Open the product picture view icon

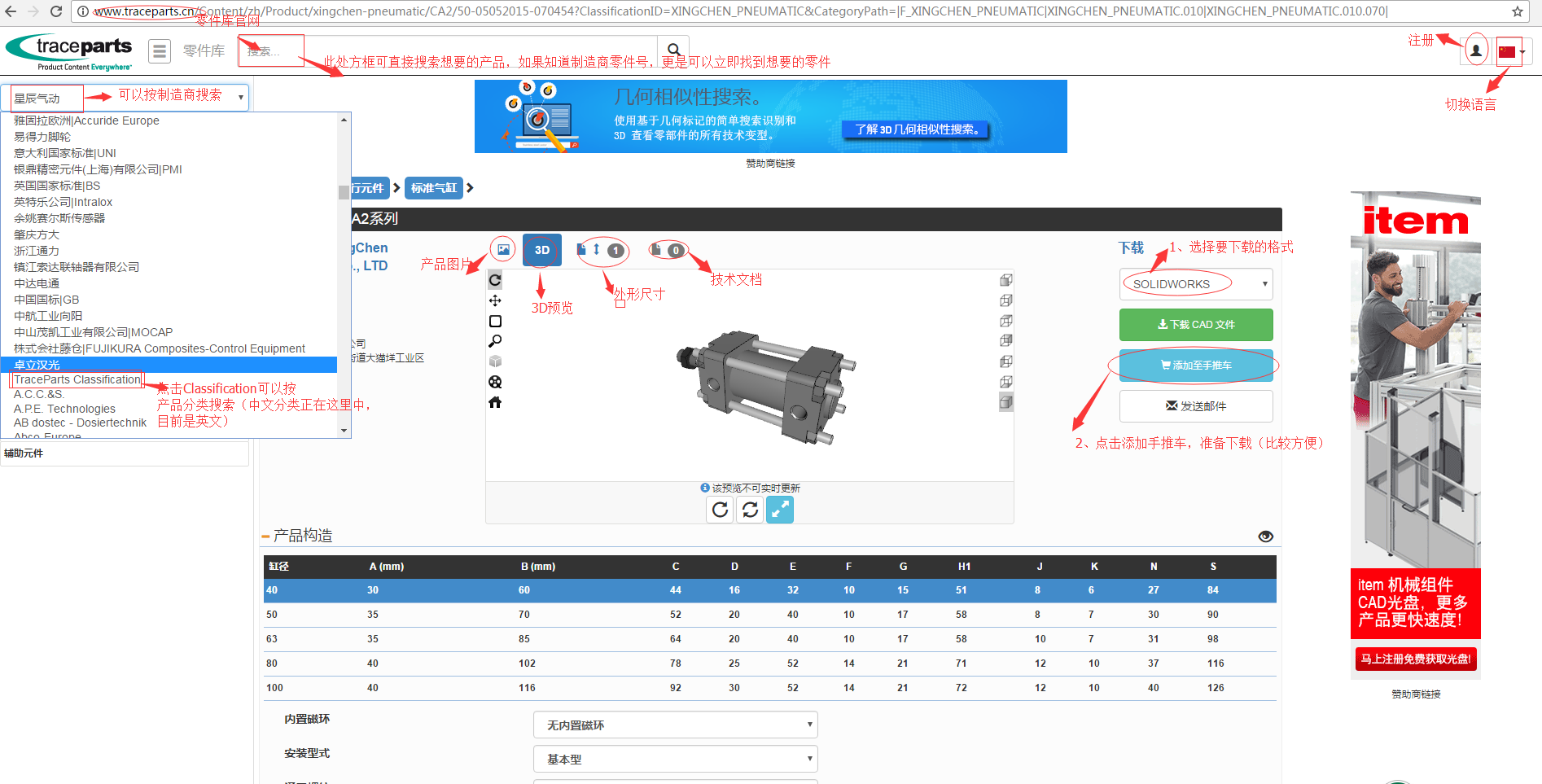pyautogui.click(x=503, y=250)
